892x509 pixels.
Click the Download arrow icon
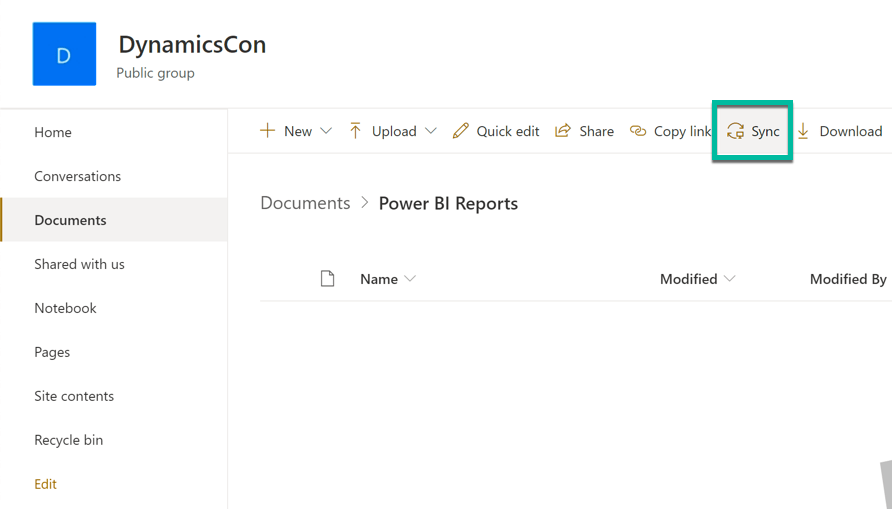(x=803, y=131)
